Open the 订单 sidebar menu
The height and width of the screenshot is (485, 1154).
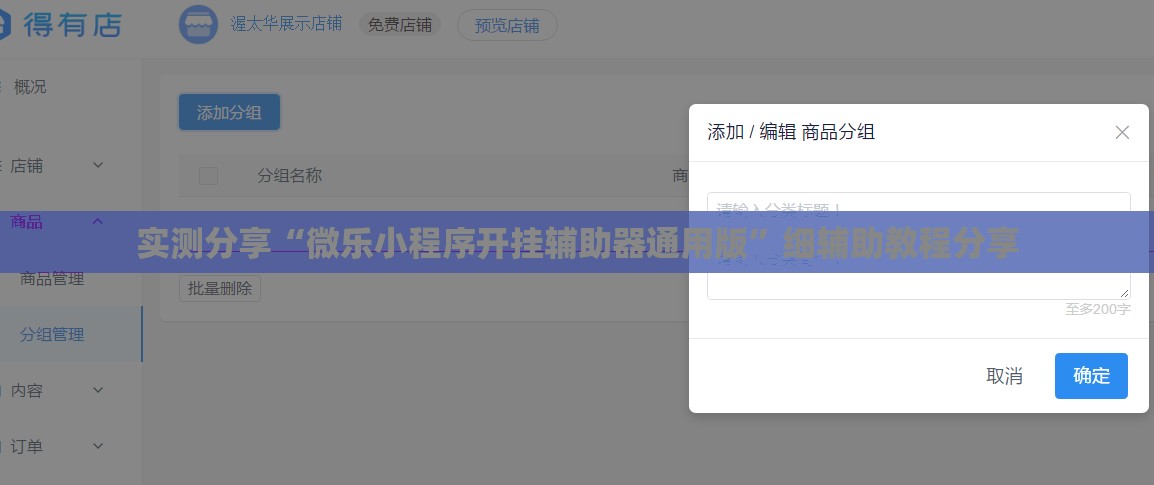26,446
